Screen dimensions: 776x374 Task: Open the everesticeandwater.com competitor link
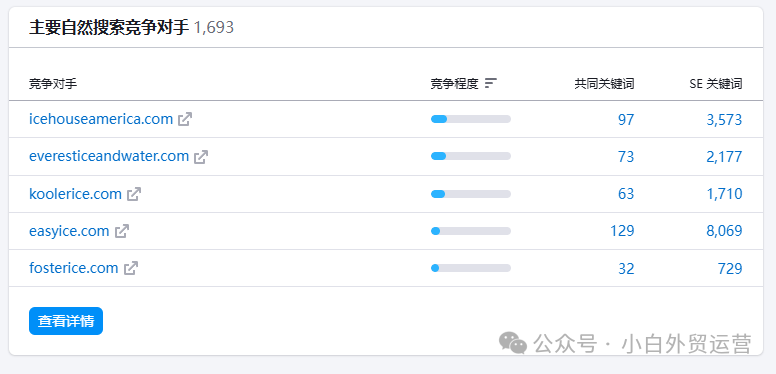[109, 156]
